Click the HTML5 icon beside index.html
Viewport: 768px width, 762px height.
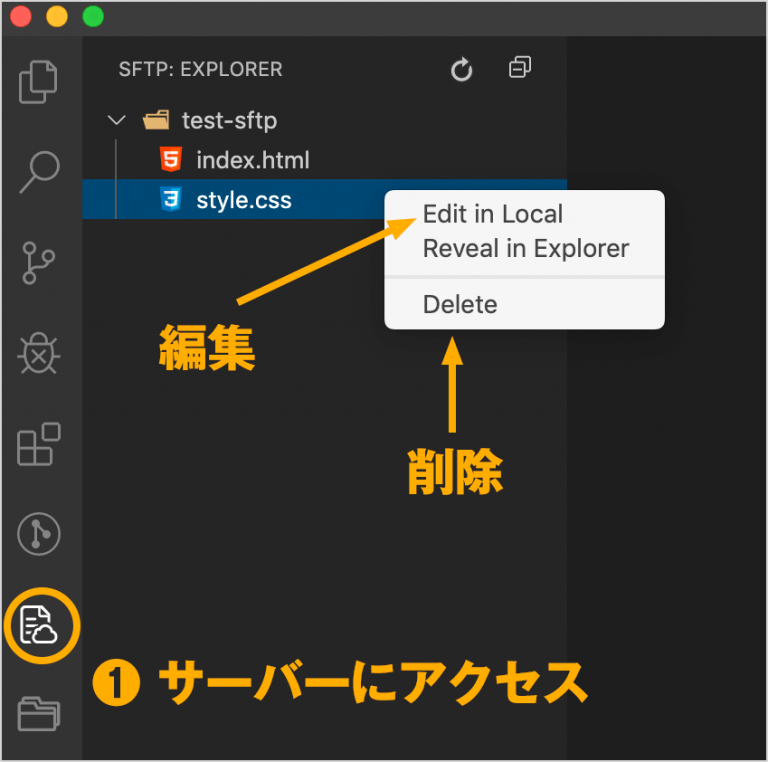(171, 159)
